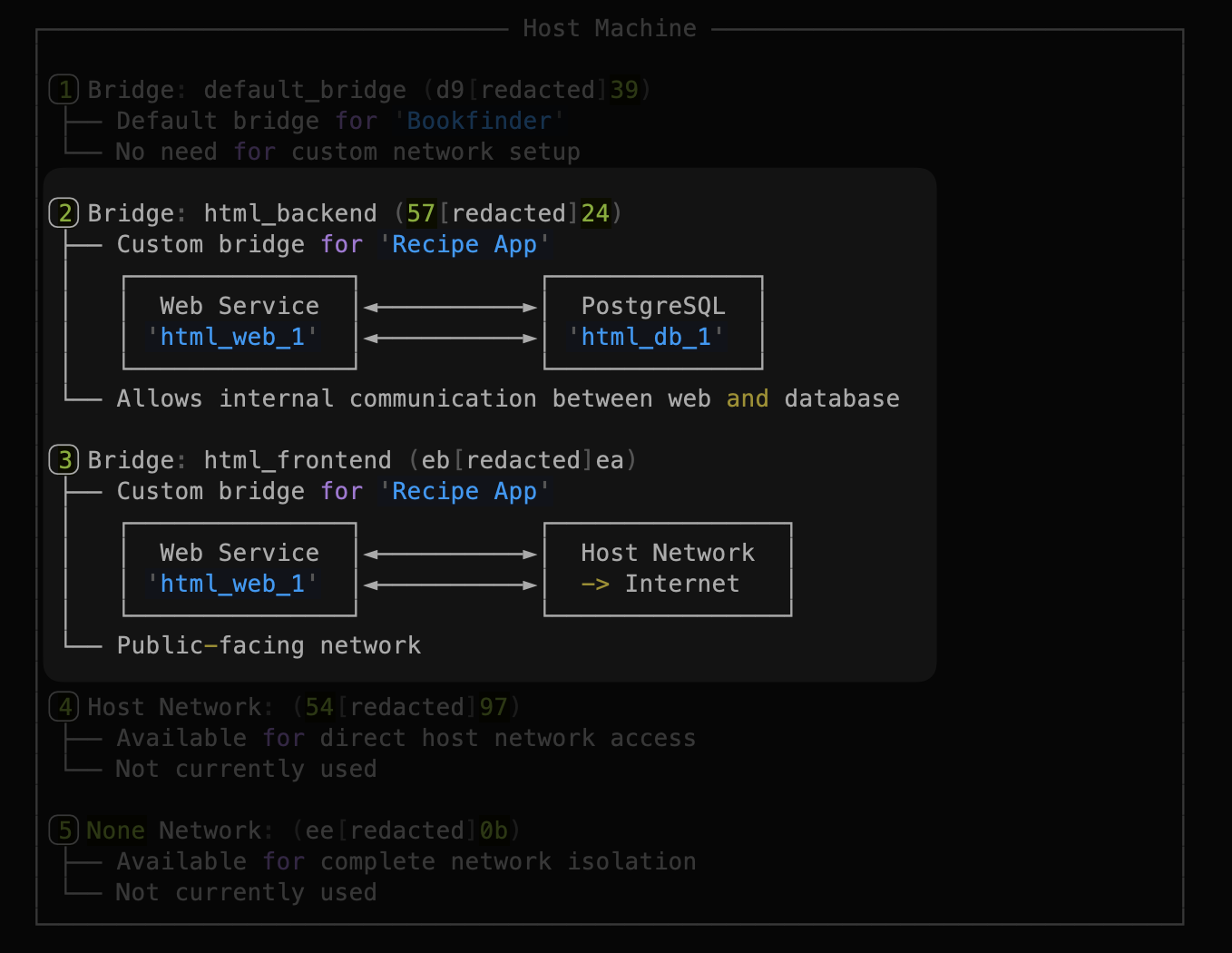This screenshot has height=953, width=1232.
Task: Enable the None Network isolation entry
Action: click(116, 830)
